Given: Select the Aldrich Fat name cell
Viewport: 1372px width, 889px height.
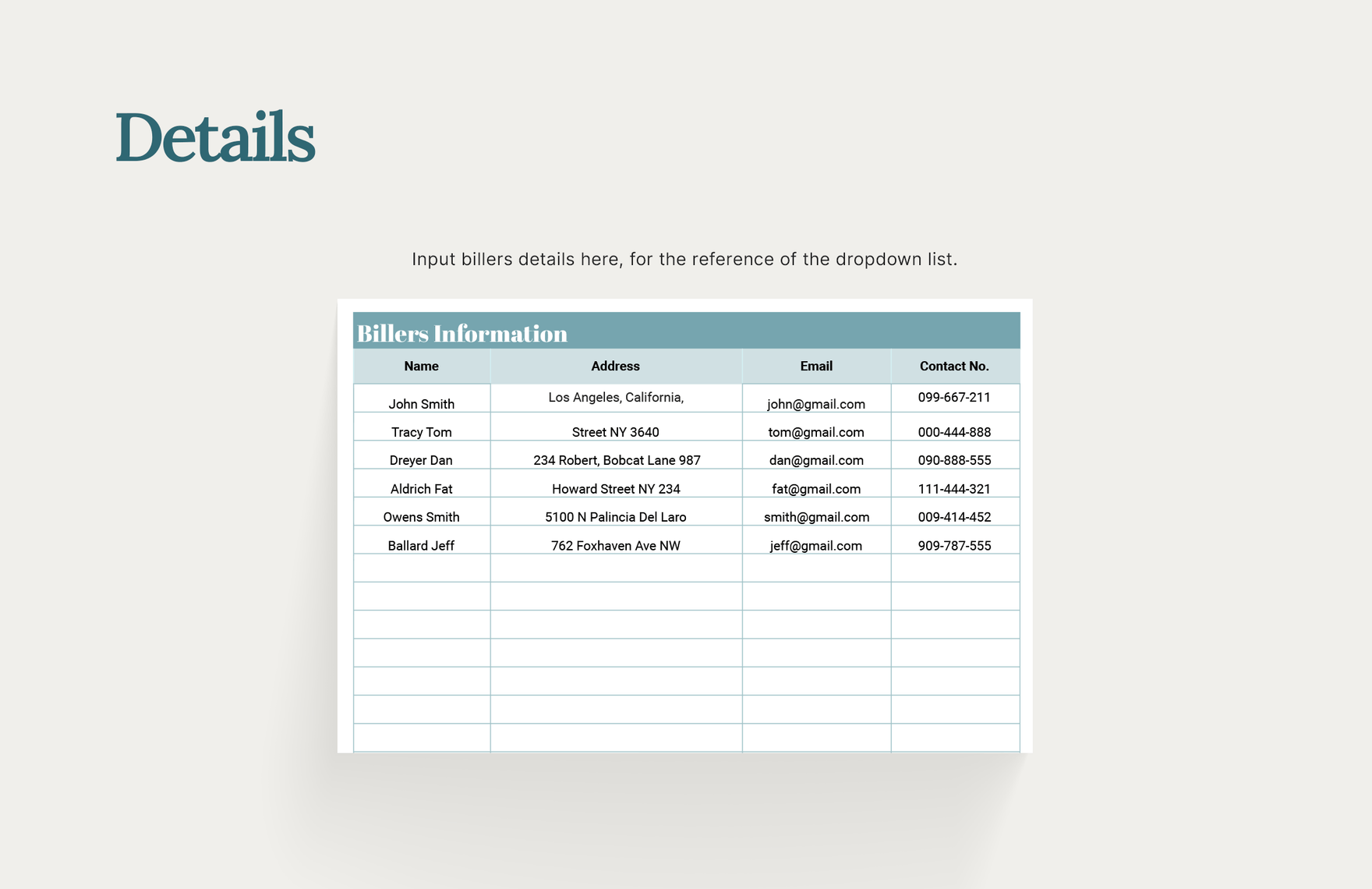Looking at the screenshot, I should [x=422, y=483].
